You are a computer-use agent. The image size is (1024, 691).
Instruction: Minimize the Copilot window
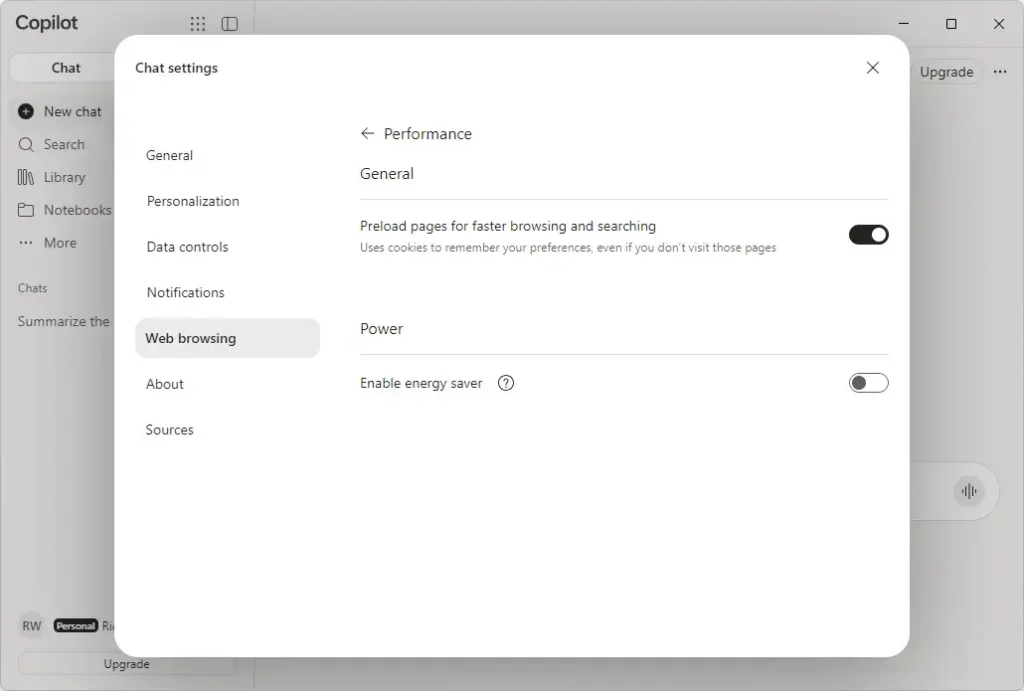pos(904,24)
